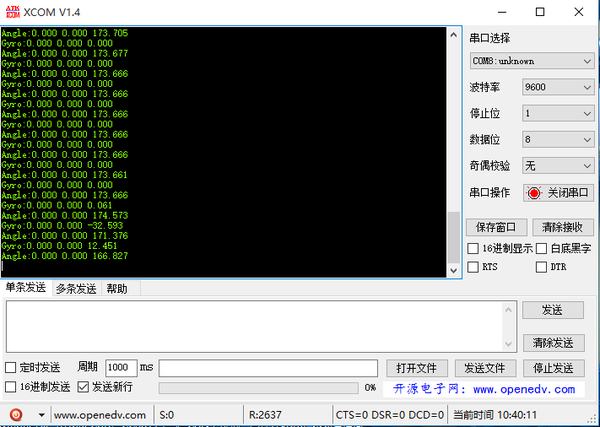The width and height of the screenshot is (600, 427).
Task: Click the 串口选择 label
Action: point(490,38)
